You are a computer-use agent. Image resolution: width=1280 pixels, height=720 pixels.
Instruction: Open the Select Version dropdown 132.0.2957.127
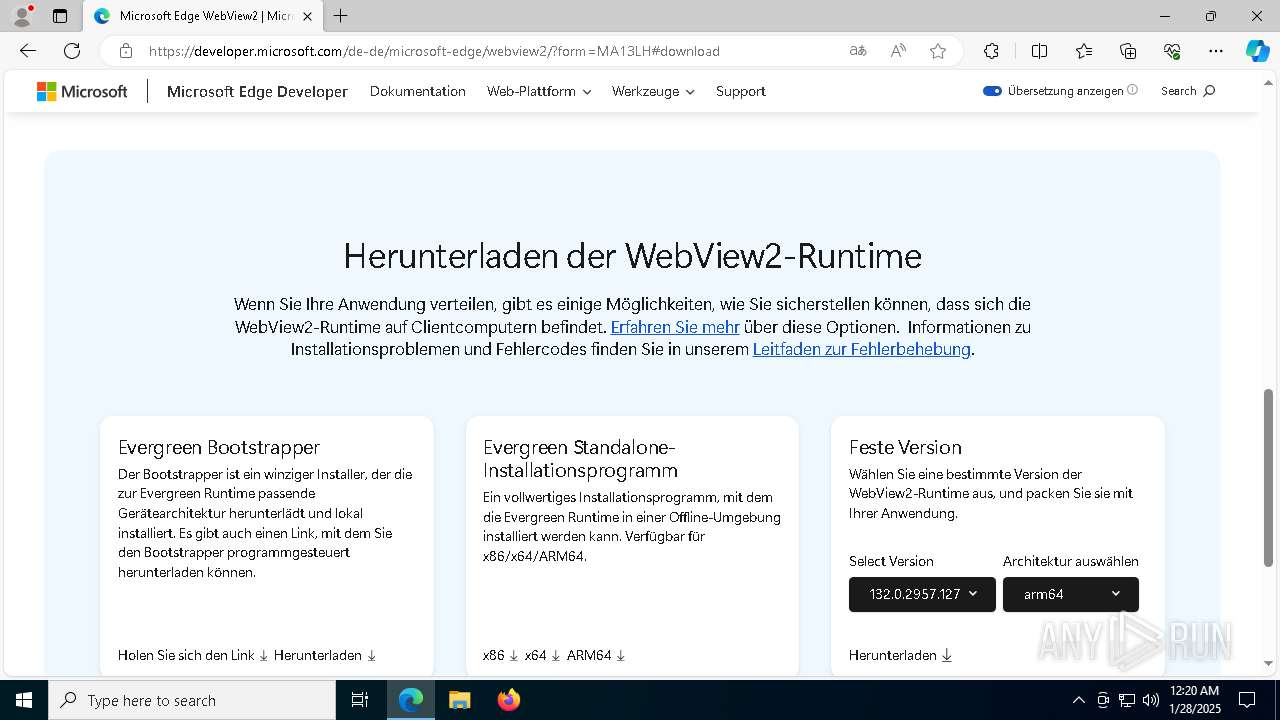click(x=922, y=594)
